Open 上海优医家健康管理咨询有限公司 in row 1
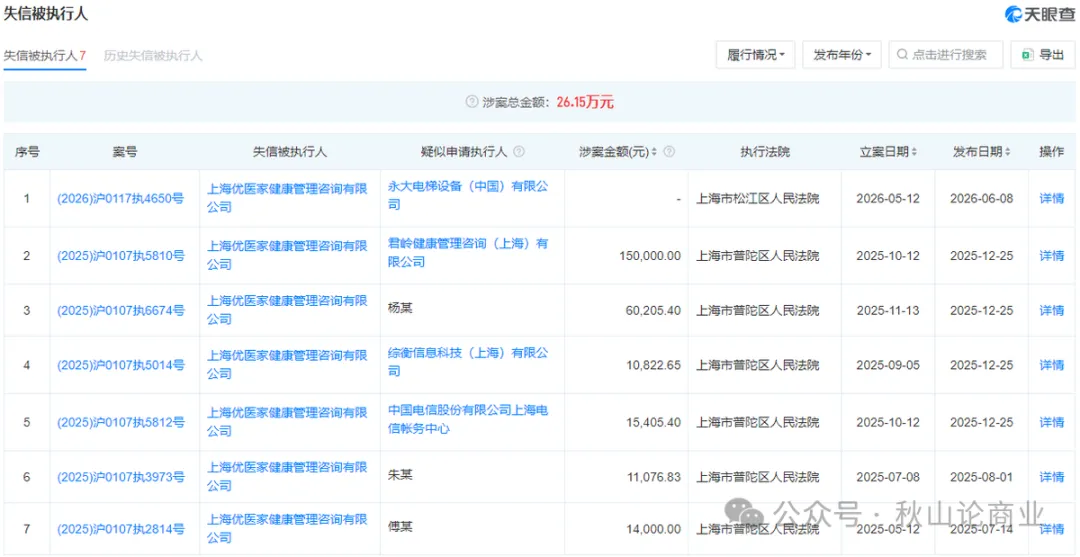This screenshot has height=557, width=1080. (287, 198)
